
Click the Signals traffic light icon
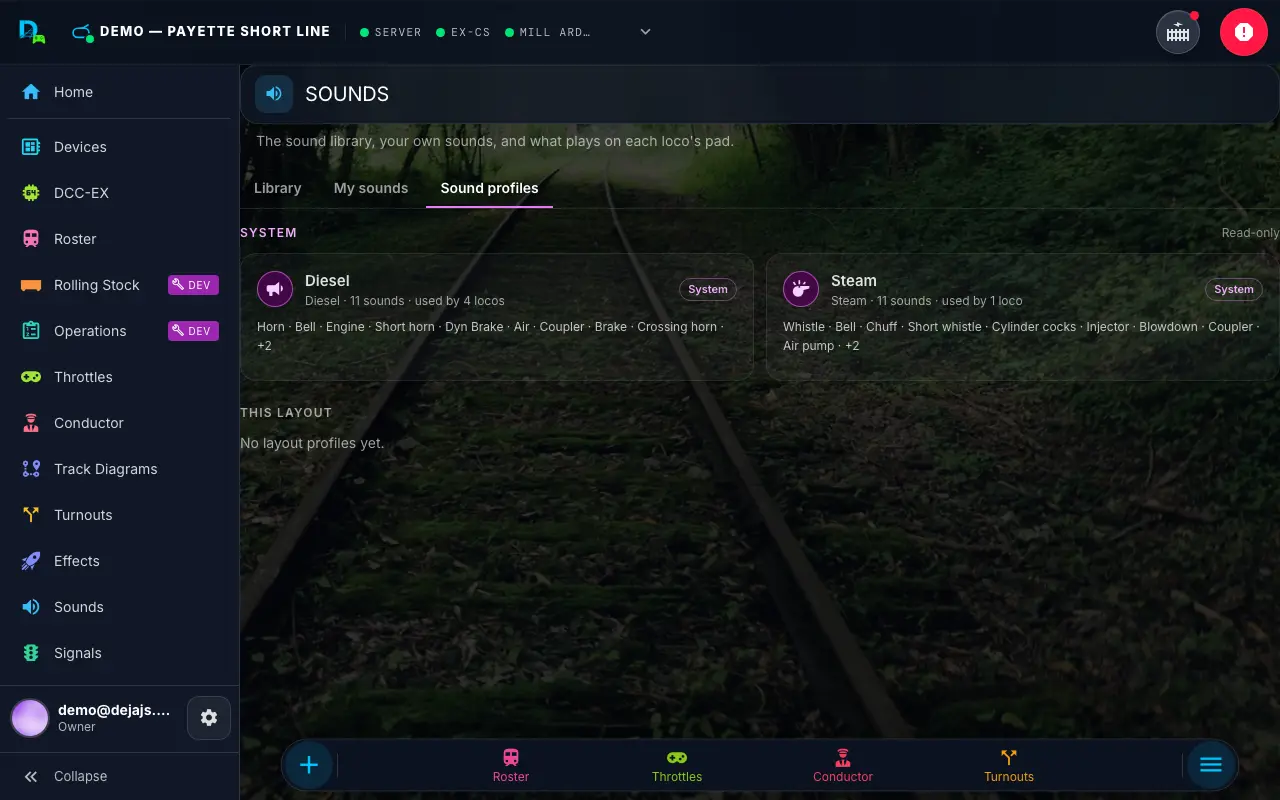click(31, 653)
